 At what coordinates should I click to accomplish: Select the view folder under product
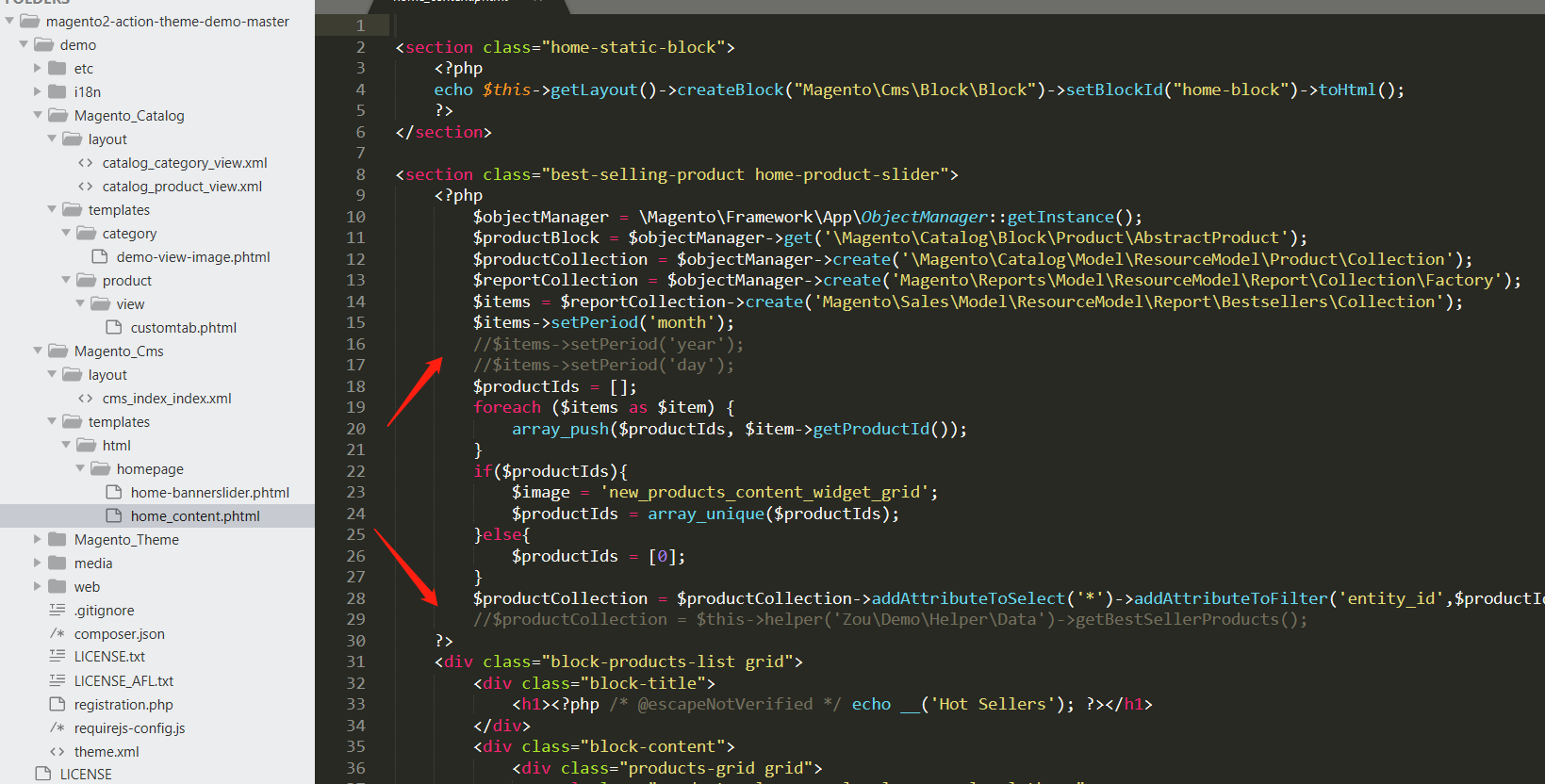coord(130,303)
